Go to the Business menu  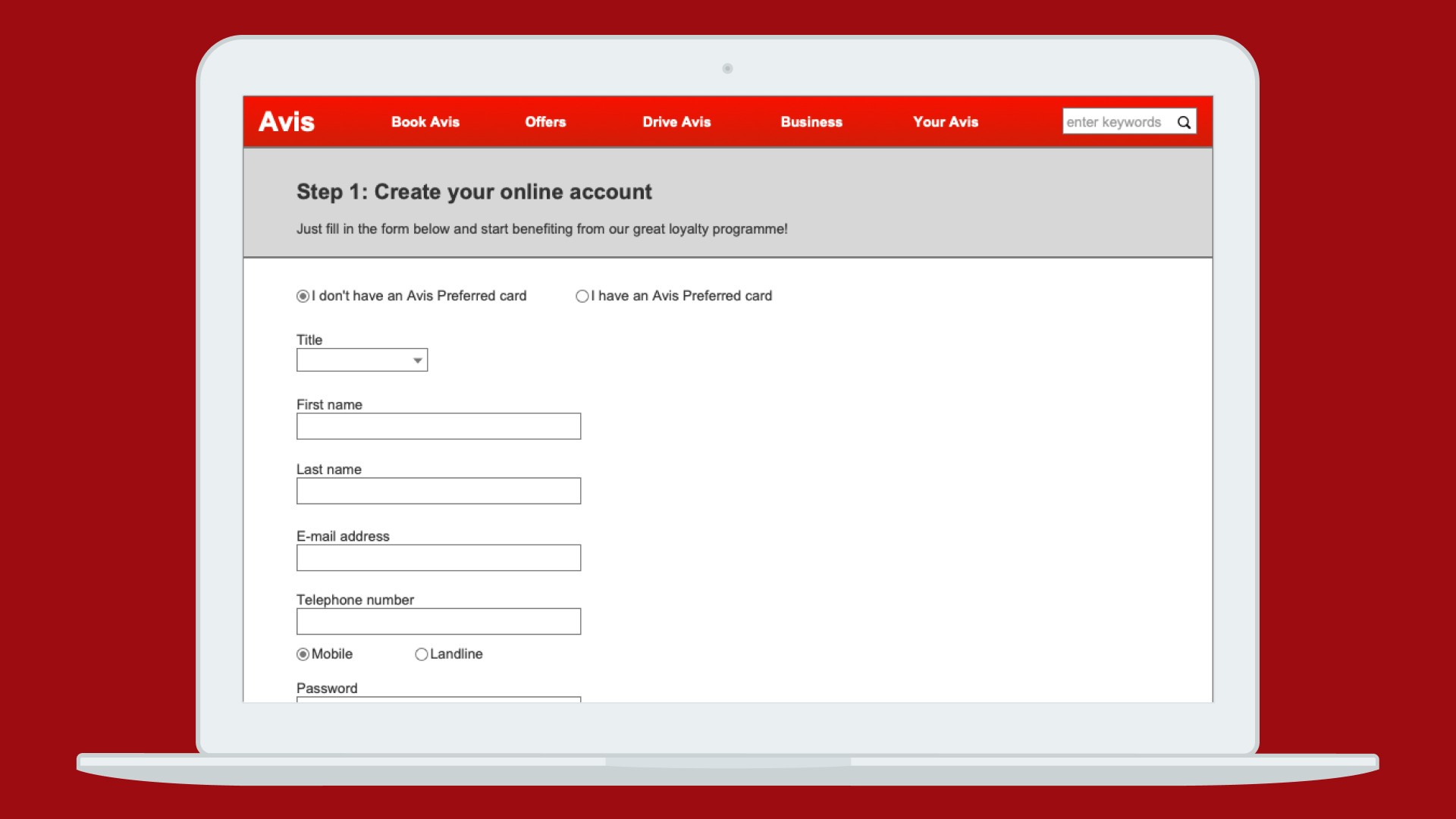[x=811, y=122]
